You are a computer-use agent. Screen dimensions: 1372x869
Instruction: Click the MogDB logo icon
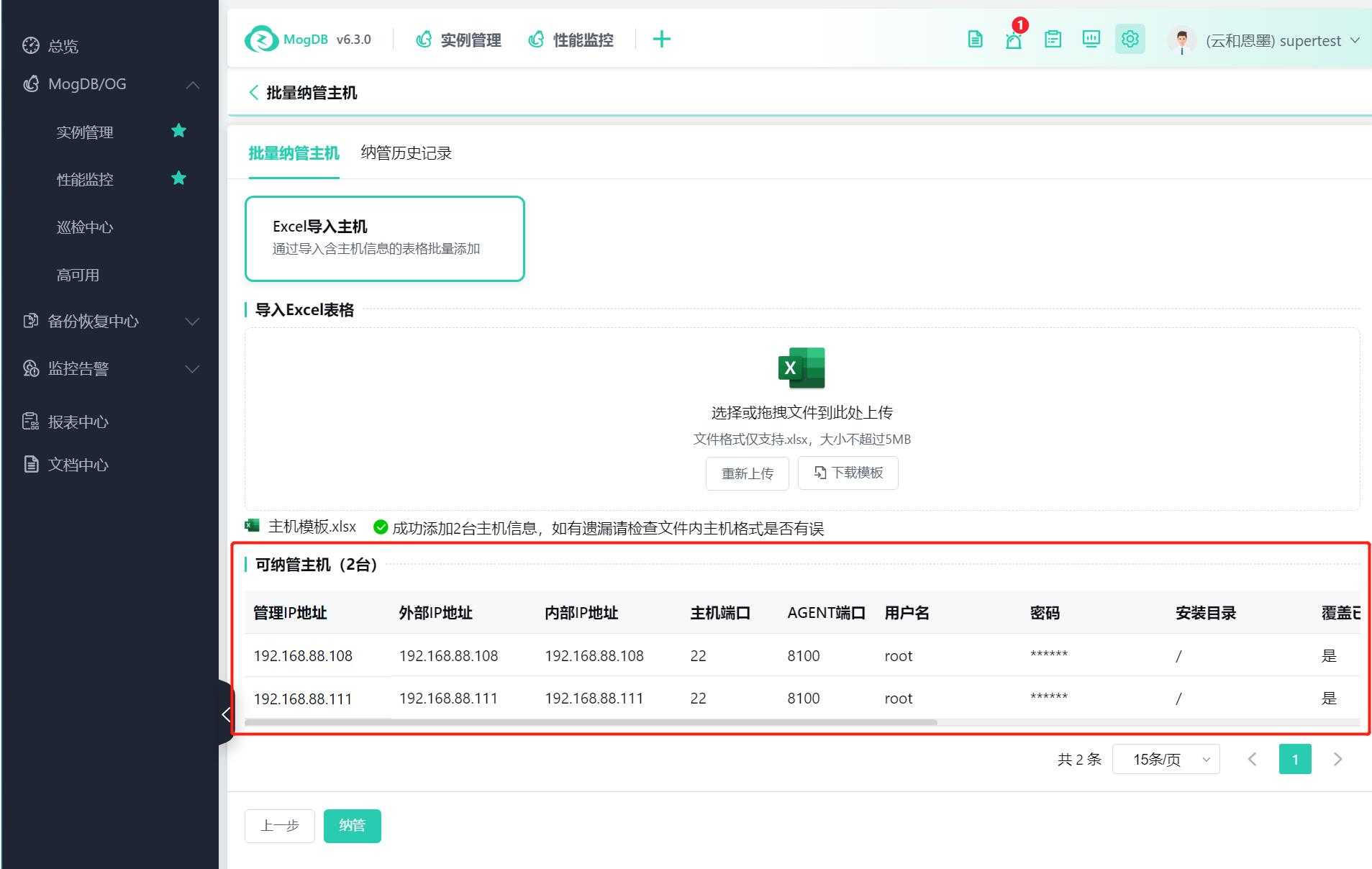(x=261, y=40)
